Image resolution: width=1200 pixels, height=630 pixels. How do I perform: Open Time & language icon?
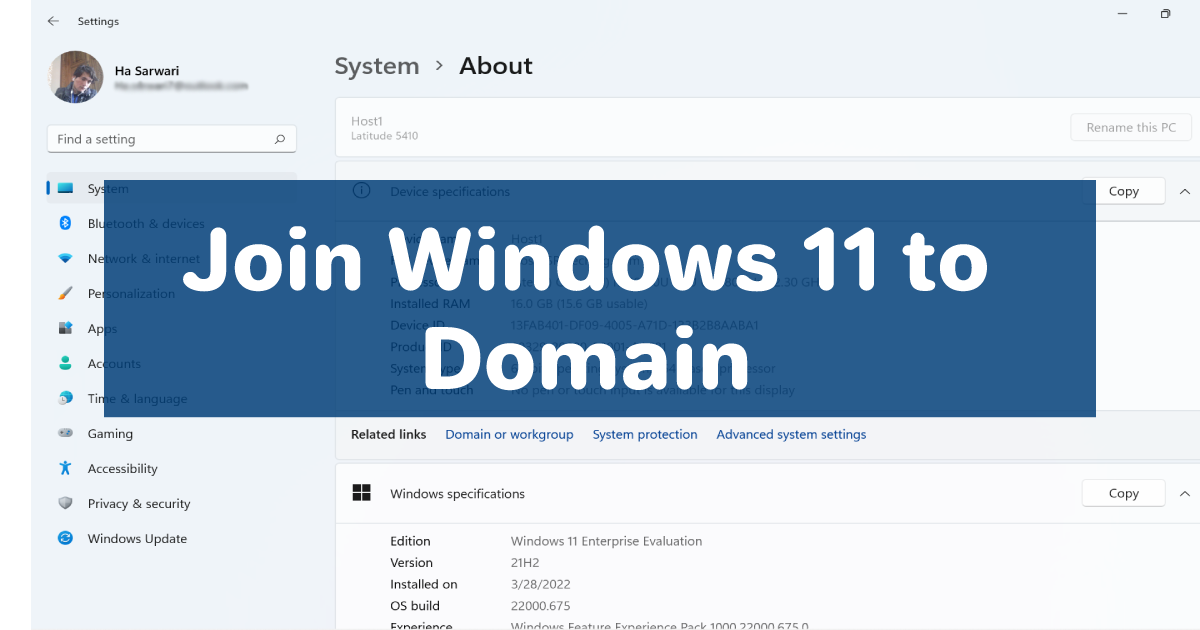coord(66,398)
